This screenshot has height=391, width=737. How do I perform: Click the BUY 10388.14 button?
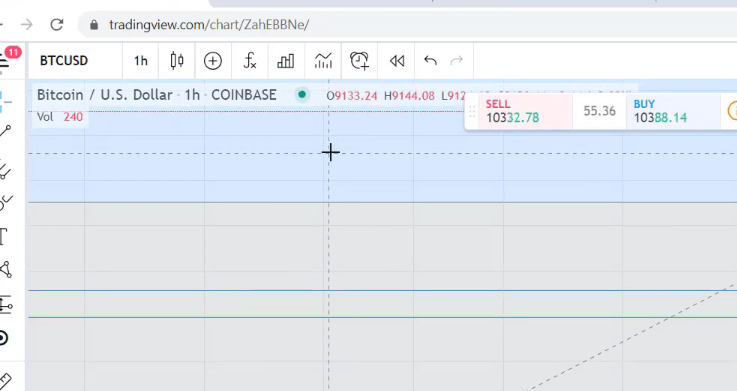coord(673,111)
